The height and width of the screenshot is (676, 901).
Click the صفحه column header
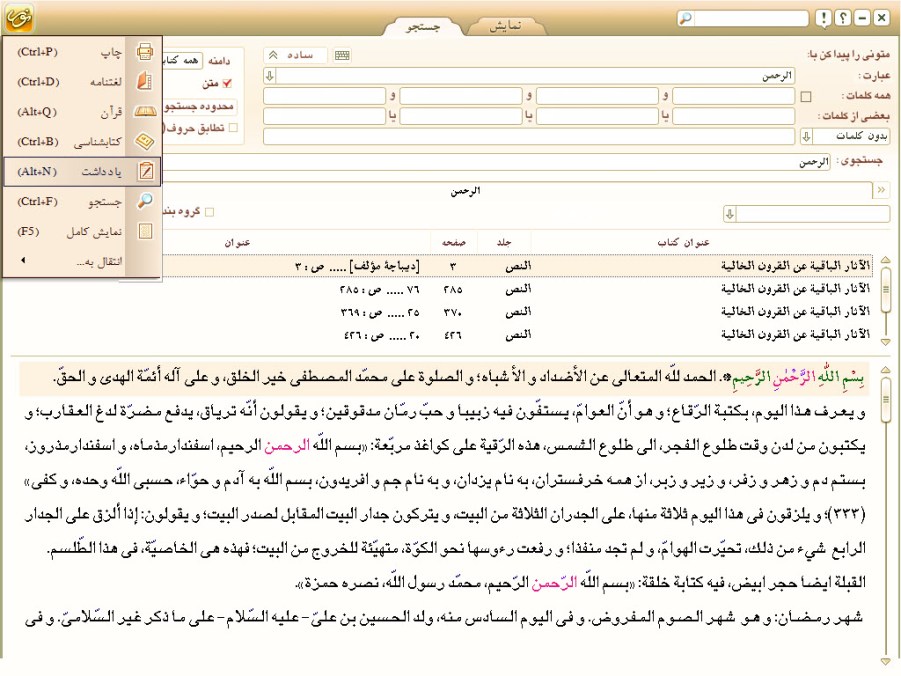[x=453, y=243]
